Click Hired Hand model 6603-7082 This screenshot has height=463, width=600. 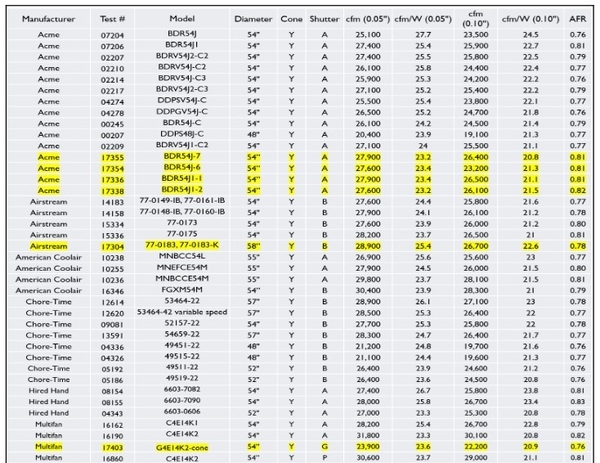[x=182, y=390]
